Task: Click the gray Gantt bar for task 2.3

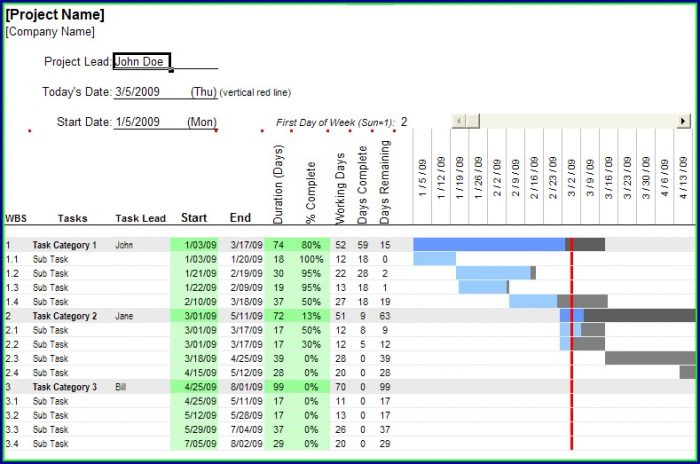Action: pyautogui.click(x=650, y=358)
